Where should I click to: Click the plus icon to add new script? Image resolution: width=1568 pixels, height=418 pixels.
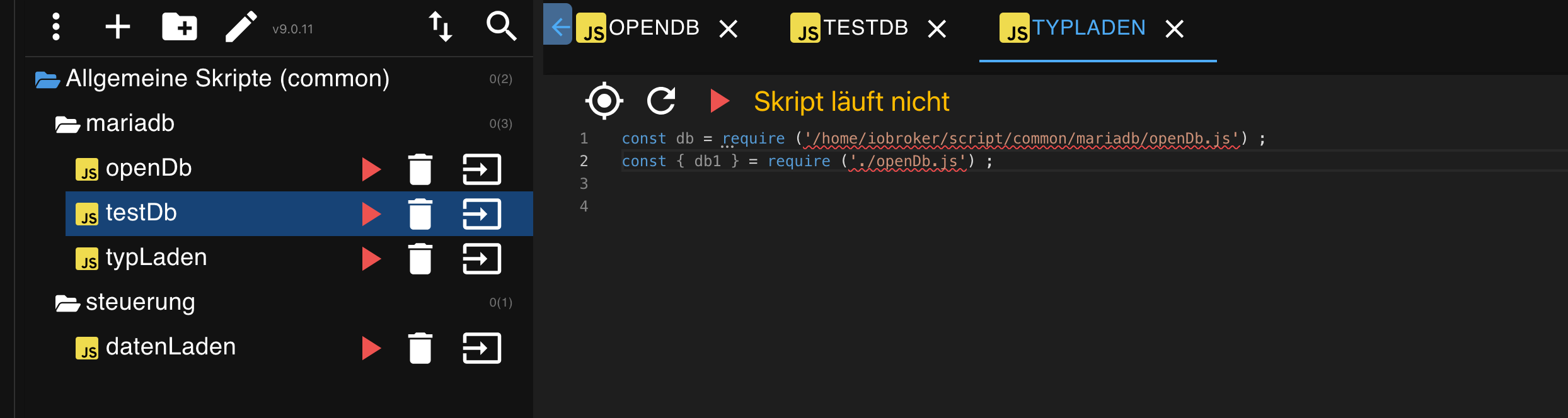pos(117,27)
